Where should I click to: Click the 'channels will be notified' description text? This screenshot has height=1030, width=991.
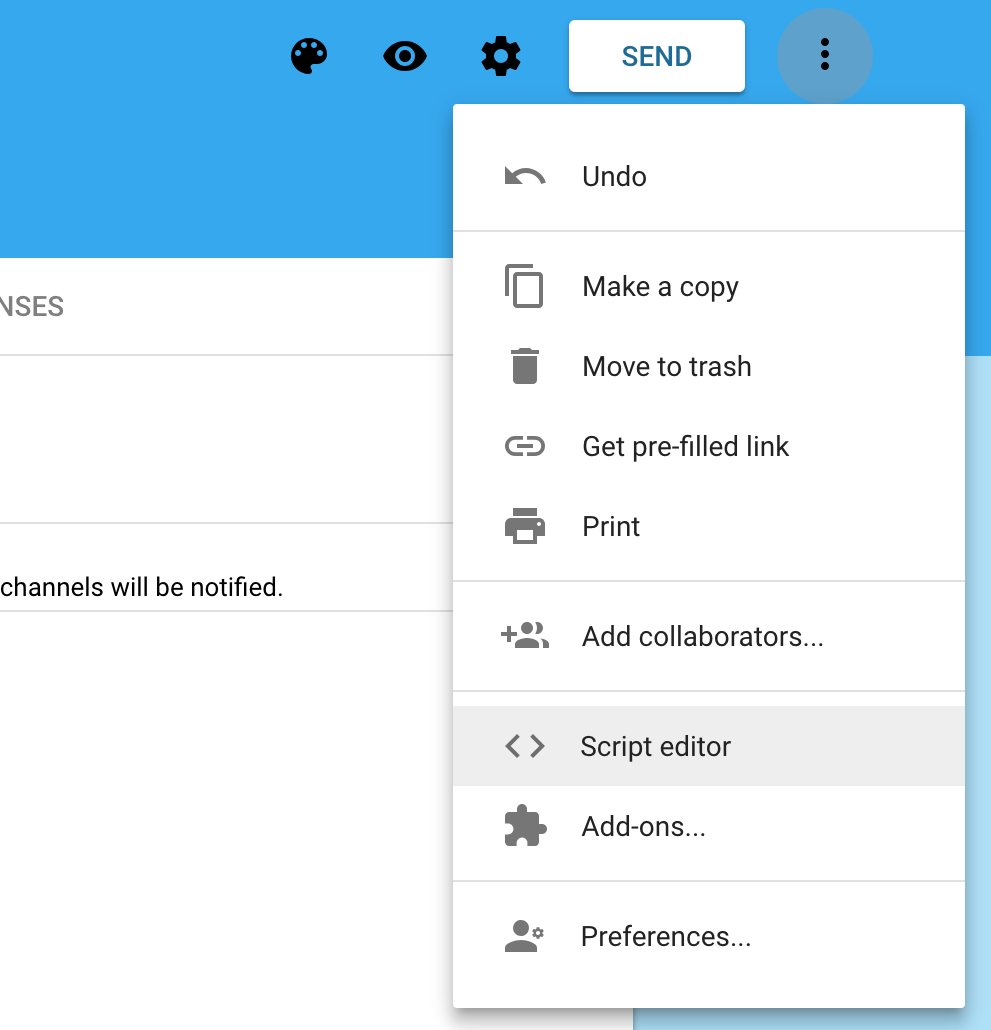[141, 587]
